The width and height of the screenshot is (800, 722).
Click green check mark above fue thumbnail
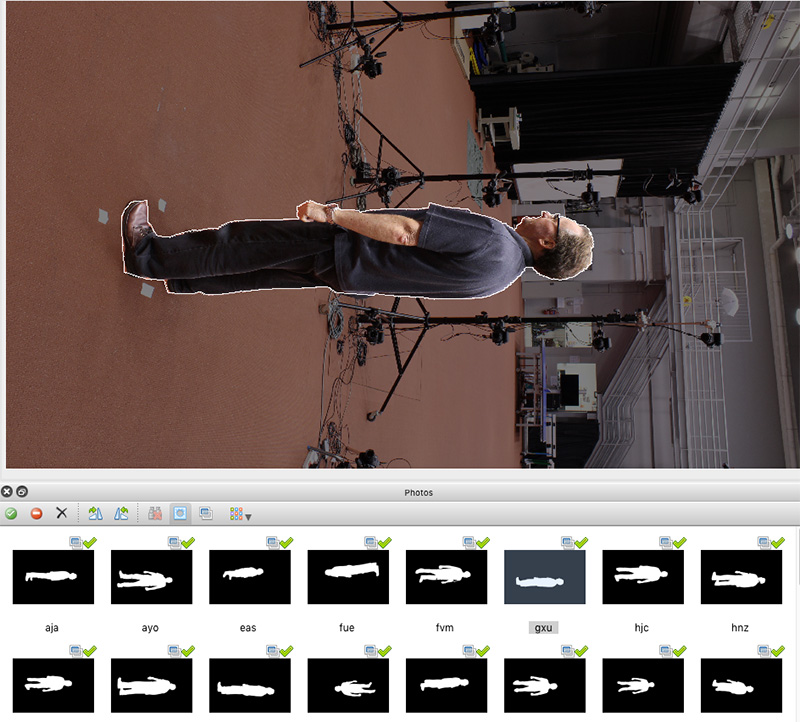(384, 542)
